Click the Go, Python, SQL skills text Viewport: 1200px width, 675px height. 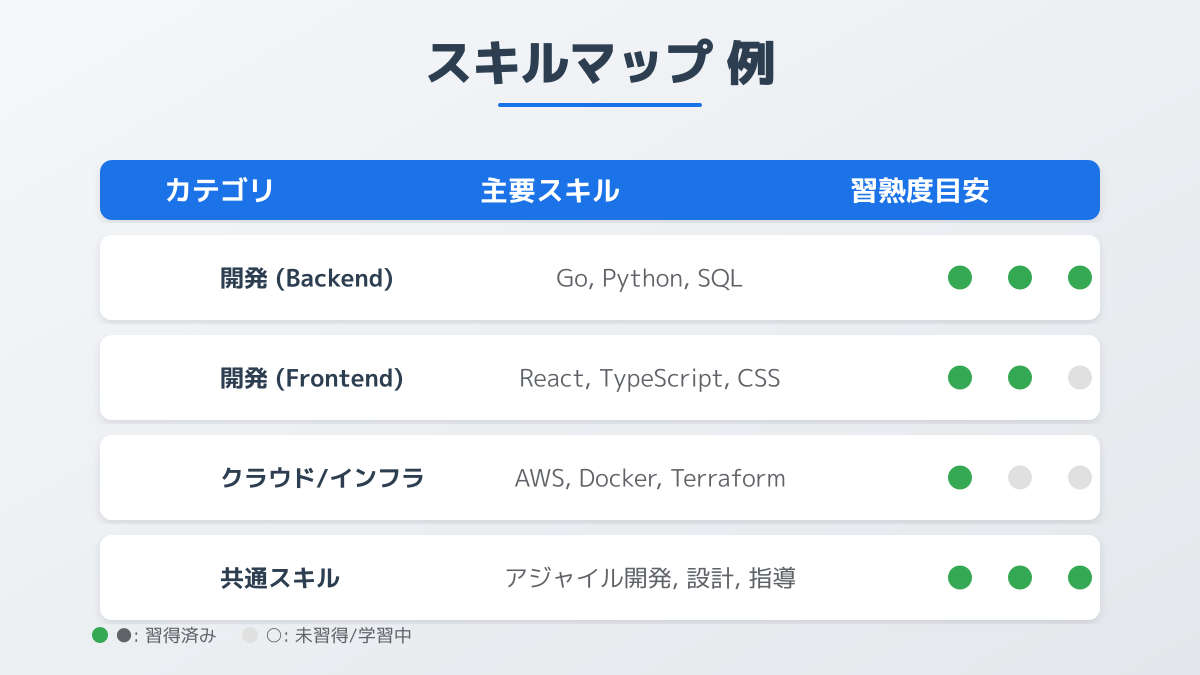[650, 278]
